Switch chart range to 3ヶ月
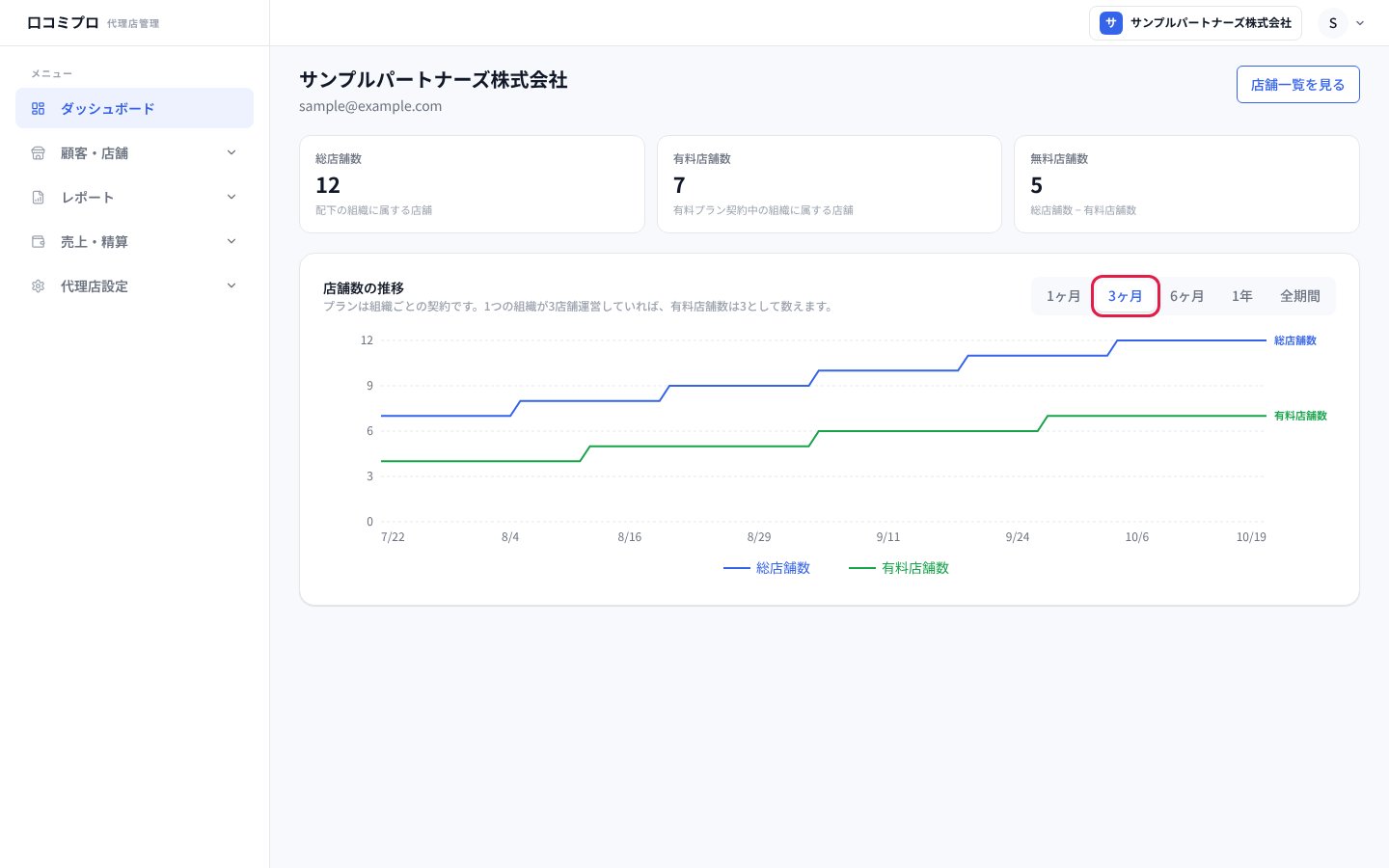Image resolution: width=1389 pixels, height=868 pixels. [1125, 296]
